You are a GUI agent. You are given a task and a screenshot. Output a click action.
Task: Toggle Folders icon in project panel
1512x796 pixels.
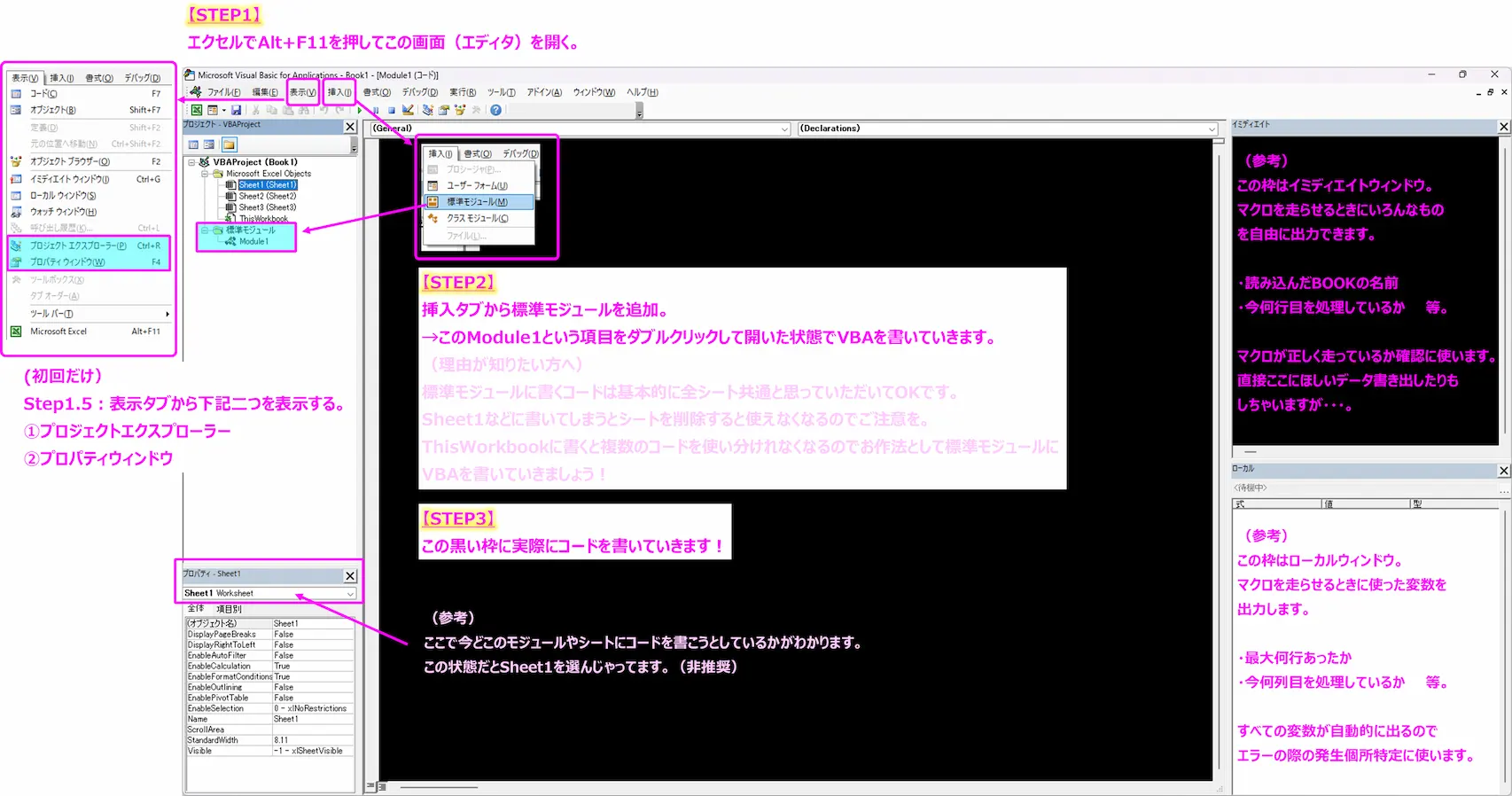point(229,144)
